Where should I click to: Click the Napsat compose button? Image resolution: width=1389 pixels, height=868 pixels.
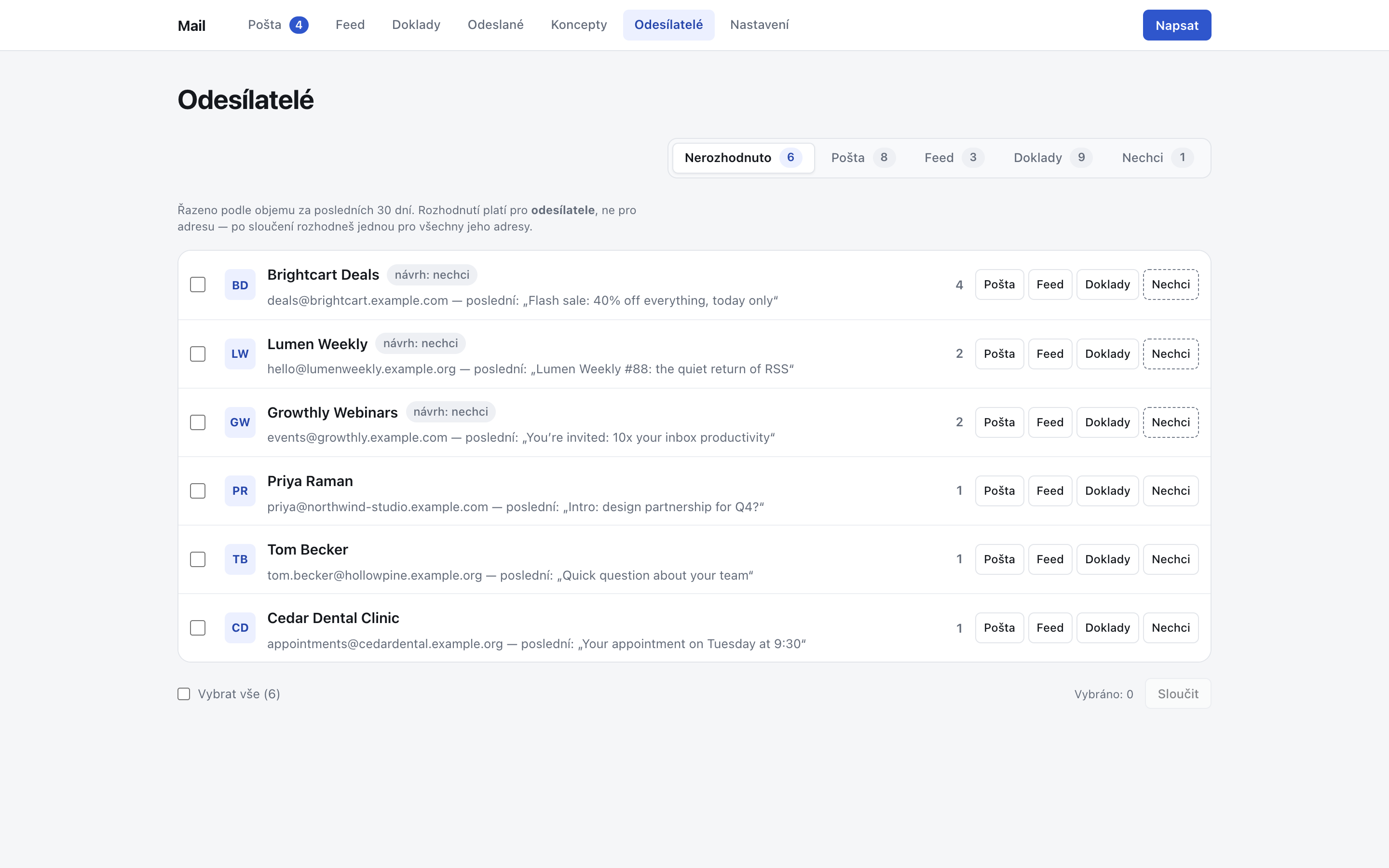1177,25
